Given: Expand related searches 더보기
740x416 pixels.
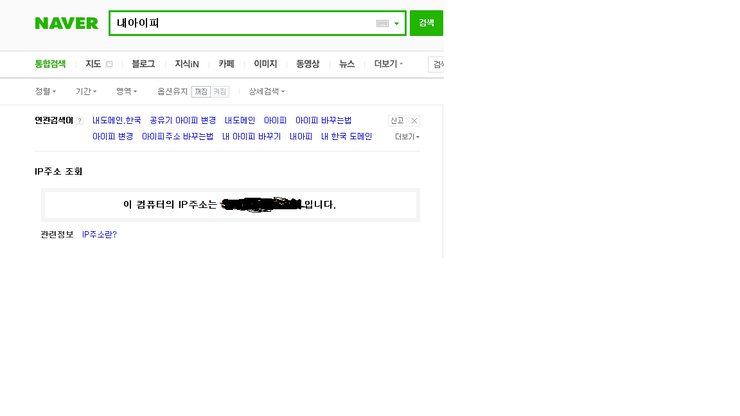Looking at the screenshot, I should pyautogui.click(x=407, y=137).
